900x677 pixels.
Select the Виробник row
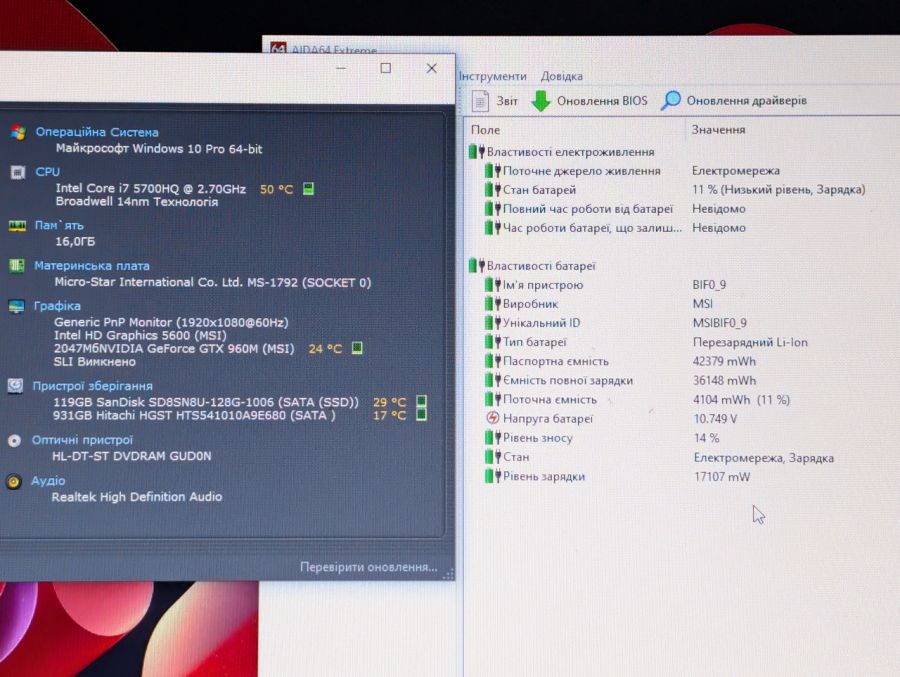599,303
